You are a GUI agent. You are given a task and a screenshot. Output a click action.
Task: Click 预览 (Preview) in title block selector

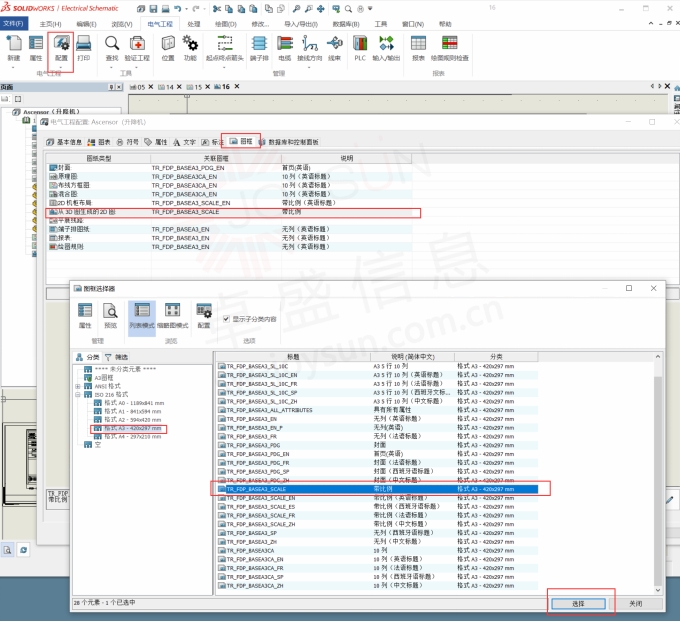click(x=110, y=316)
